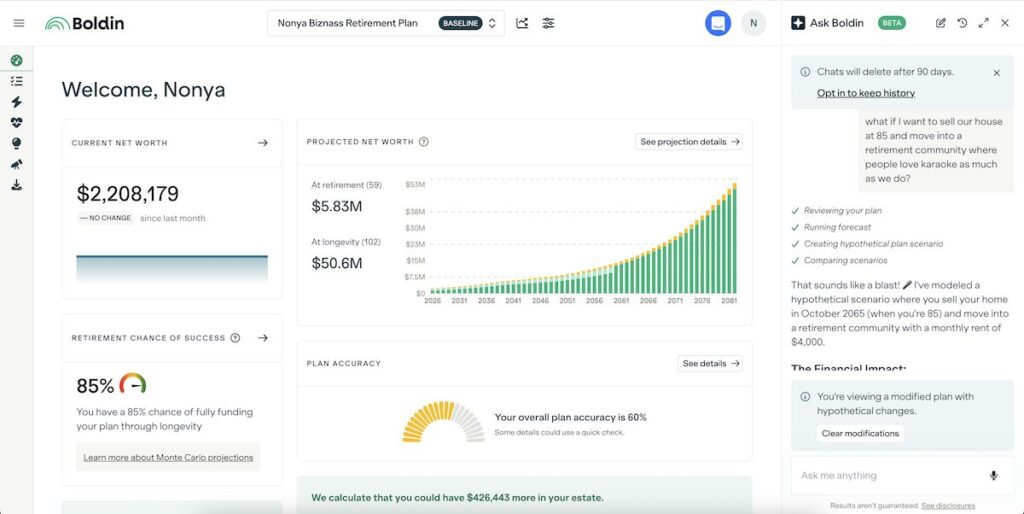Click the BASELINE badge
Viewport: 1024px width, 514px height.
(x=460, y=23)
